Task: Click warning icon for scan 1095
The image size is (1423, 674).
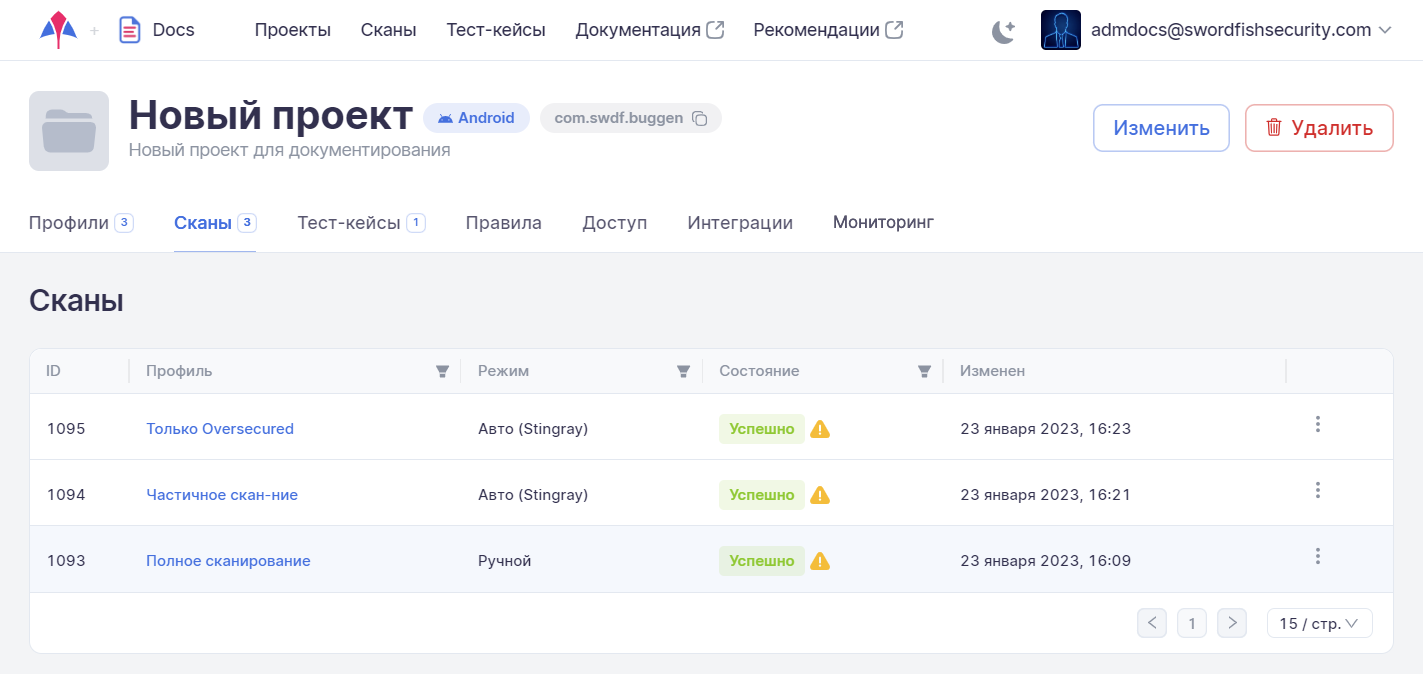Action: 820,429
